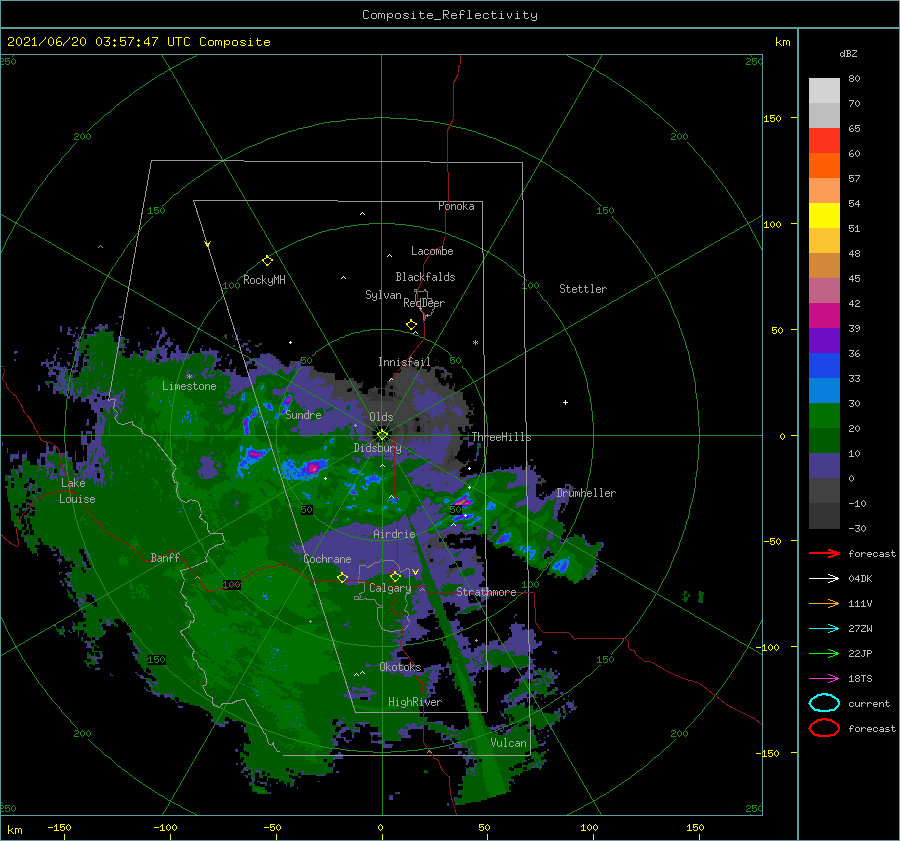Image resolution: width=900 pixels, height=841 pixels.
Task: Click the Lacombe city label
Action: coord(432,251)
